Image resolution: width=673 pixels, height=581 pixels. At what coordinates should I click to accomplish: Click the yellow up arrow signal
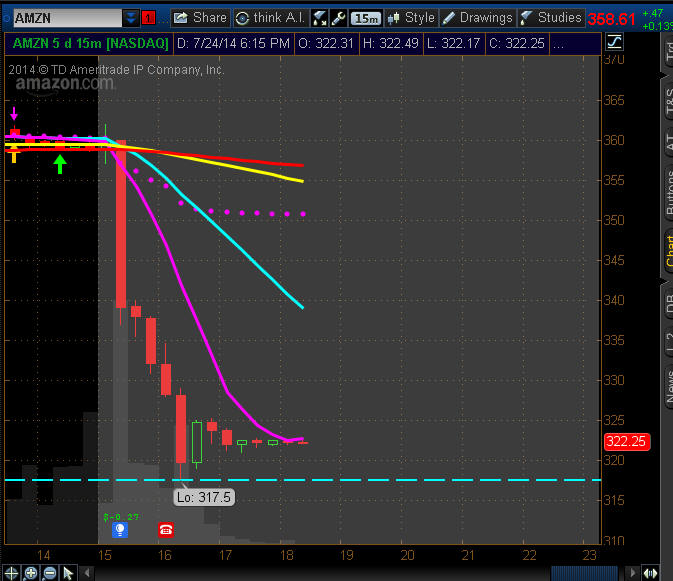click(14, 154)
